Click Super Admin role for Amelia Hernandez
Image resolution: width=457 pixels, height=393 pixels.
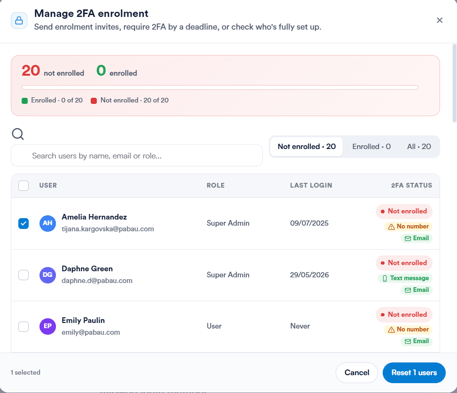point(228,223)
